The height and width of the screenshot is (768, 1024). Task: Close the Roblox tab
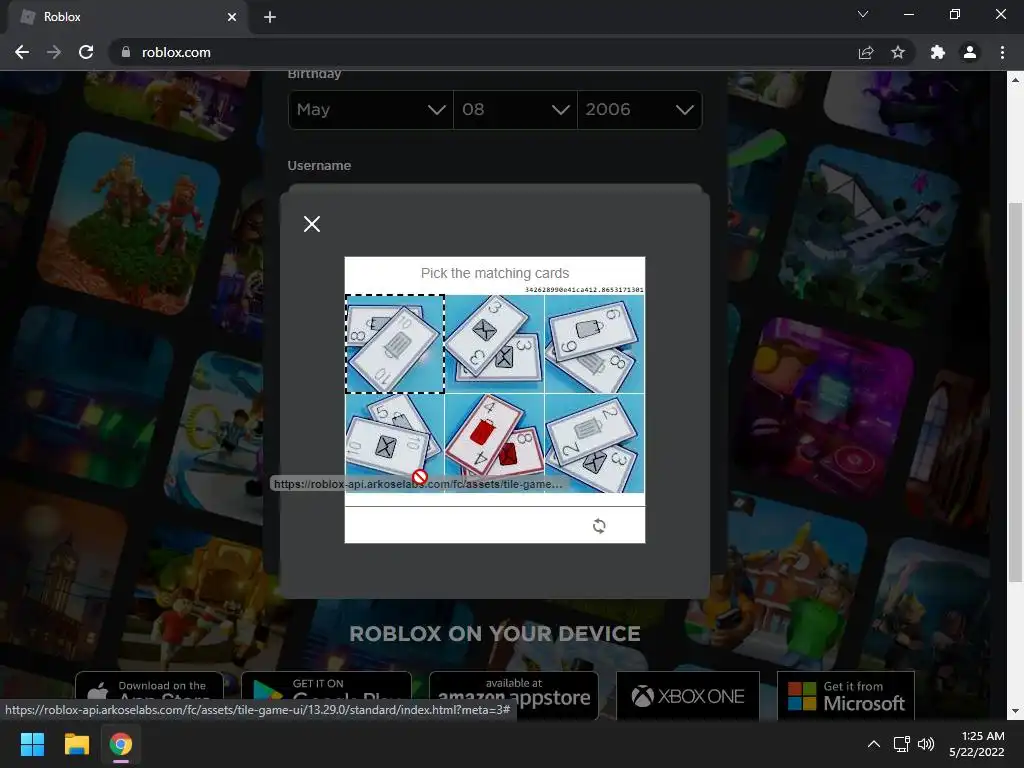pos(232,17)
